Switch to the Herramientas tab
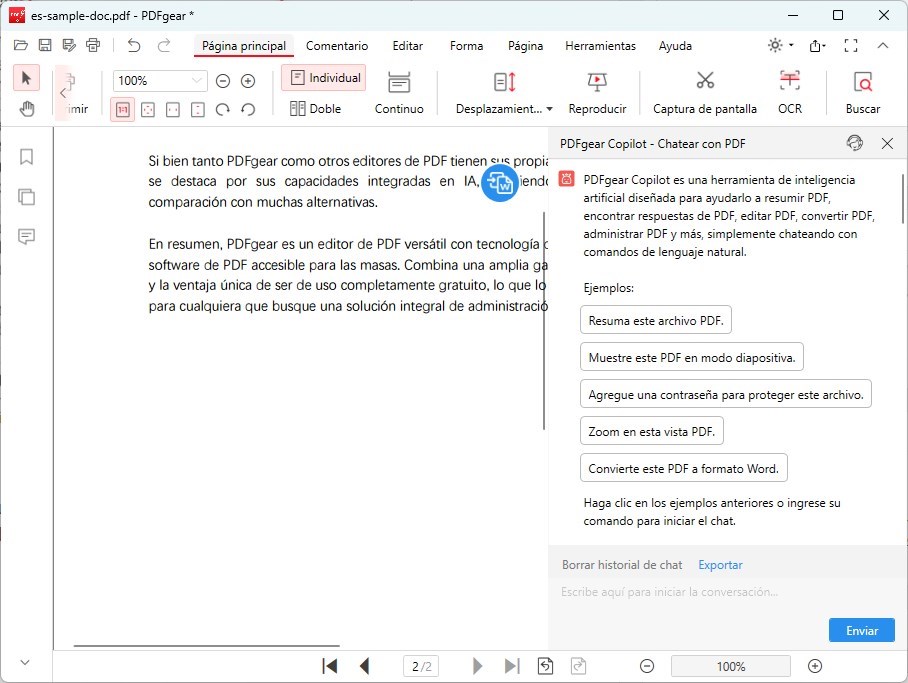This screenshot has height=683, width=908. click(x=601, y=46)
